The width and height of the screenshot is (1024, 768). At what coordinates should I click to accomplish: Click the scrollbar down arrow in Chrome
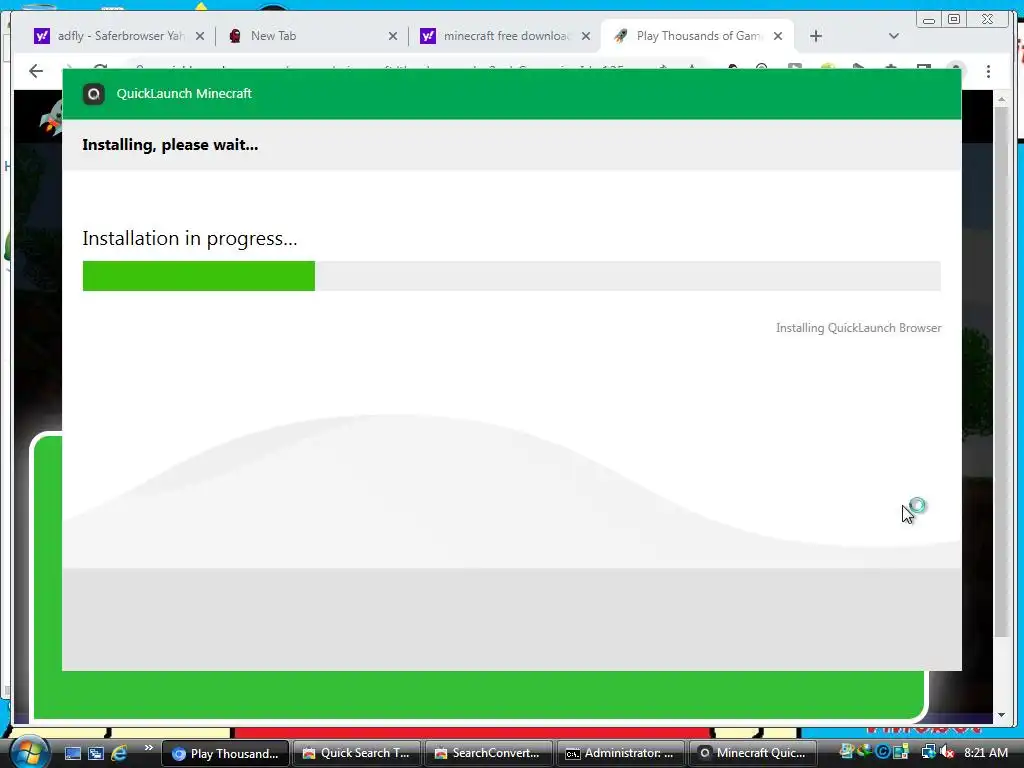coord(1001,715)
